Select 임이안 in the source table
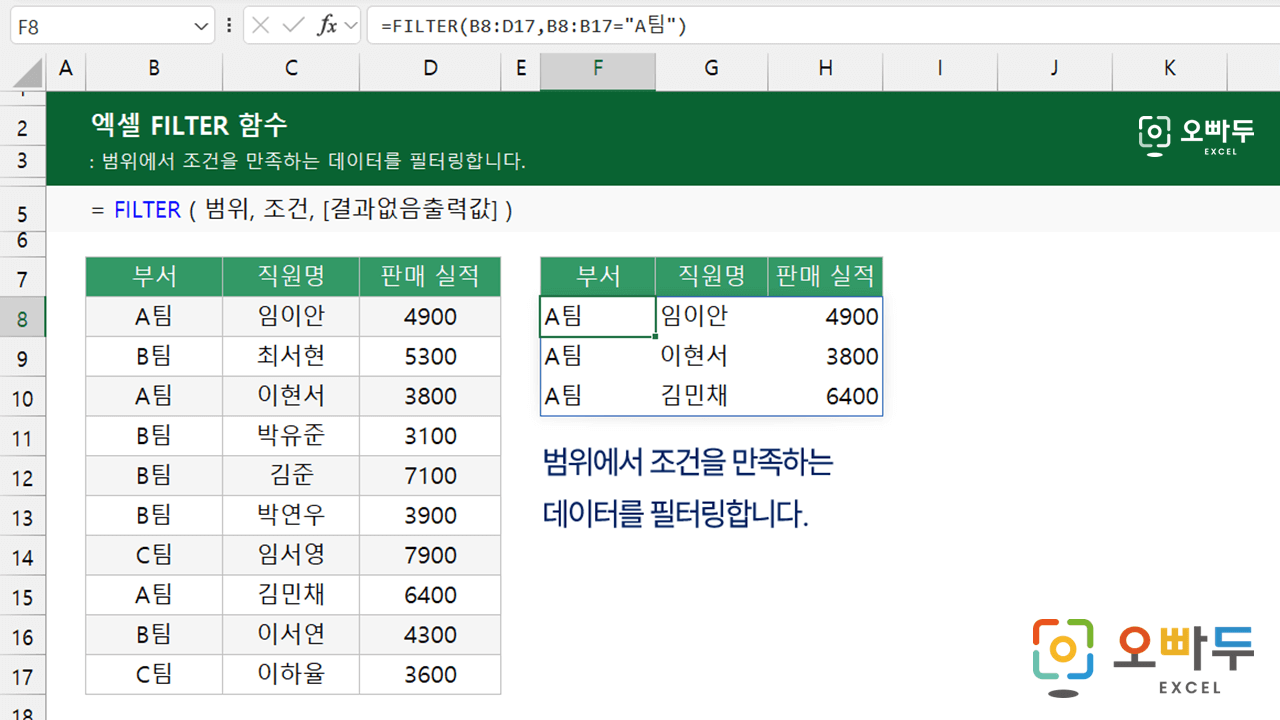The height and width of the screenshot is (720, 1280). pyautogui.click(x=291, y=317)
